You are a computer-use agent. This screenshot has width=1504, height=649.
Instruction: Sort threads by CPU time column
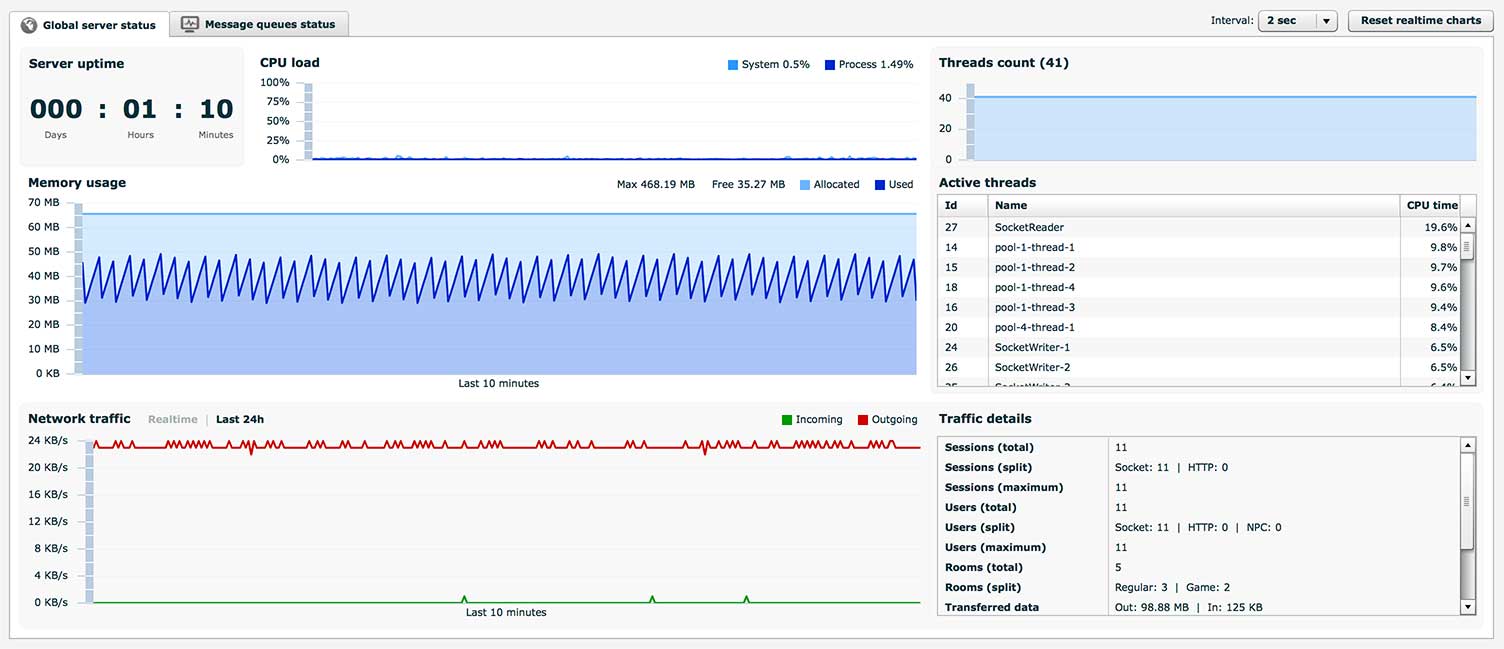[1431, 205]
